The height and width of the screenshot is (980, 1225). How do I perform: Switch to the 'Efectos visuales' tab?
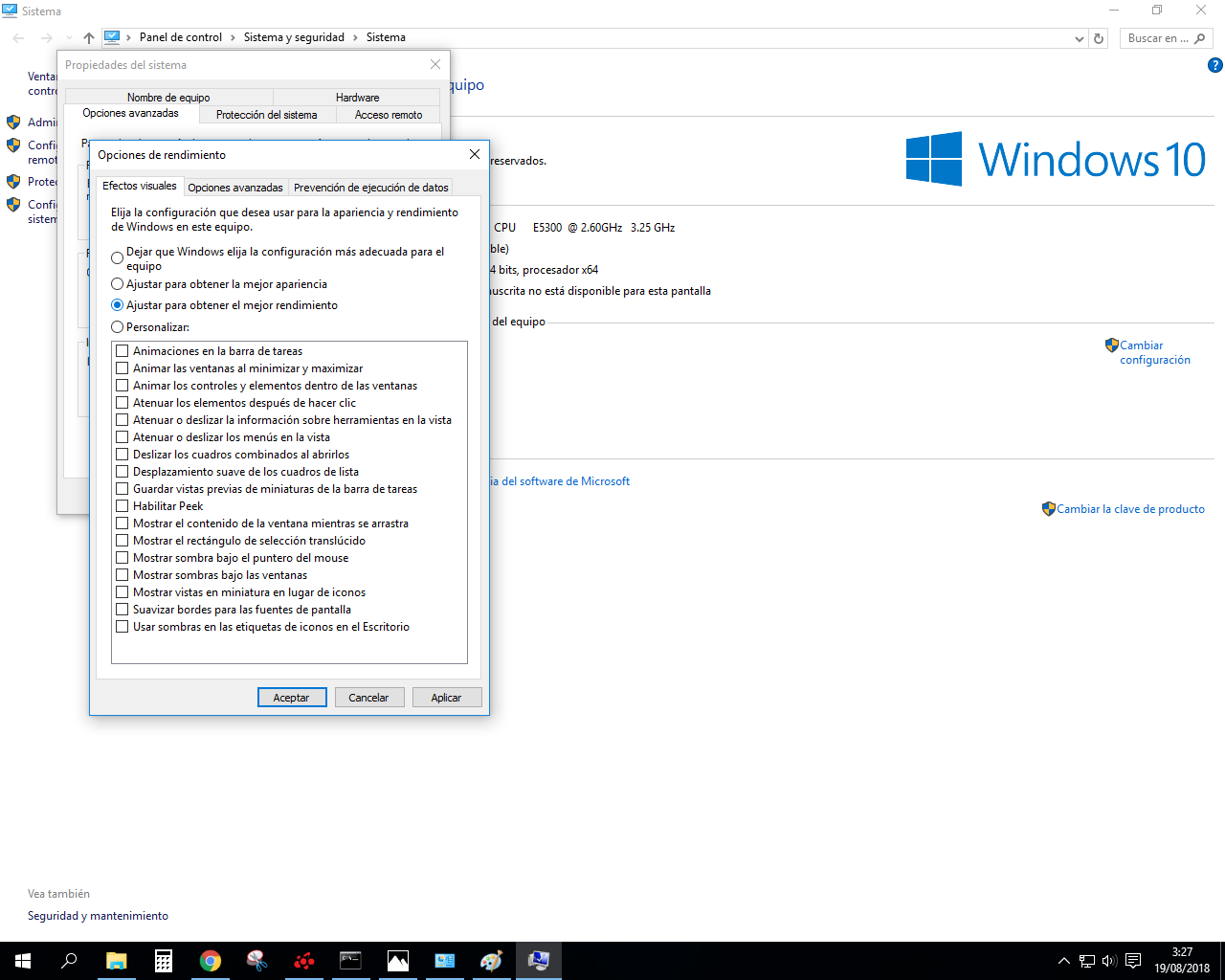pos(140,186)
